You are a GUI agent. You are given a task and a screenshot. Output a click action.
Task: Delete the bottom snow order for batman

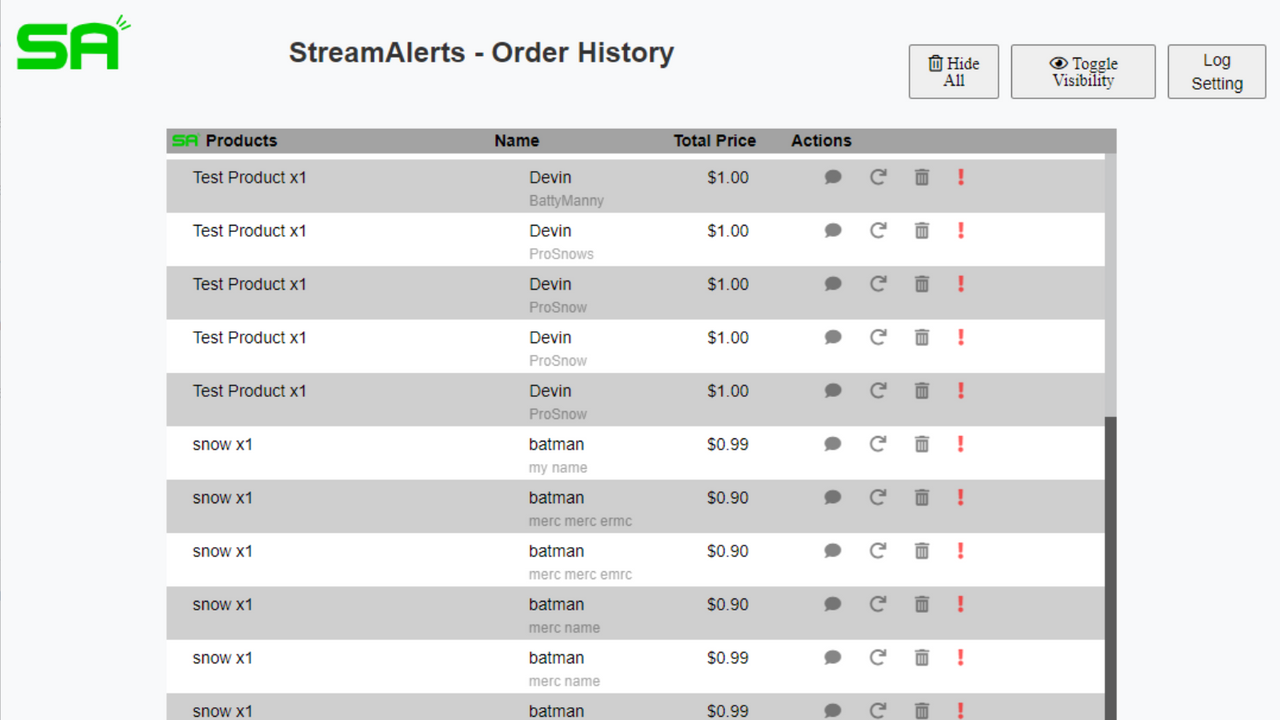(921, 710)
